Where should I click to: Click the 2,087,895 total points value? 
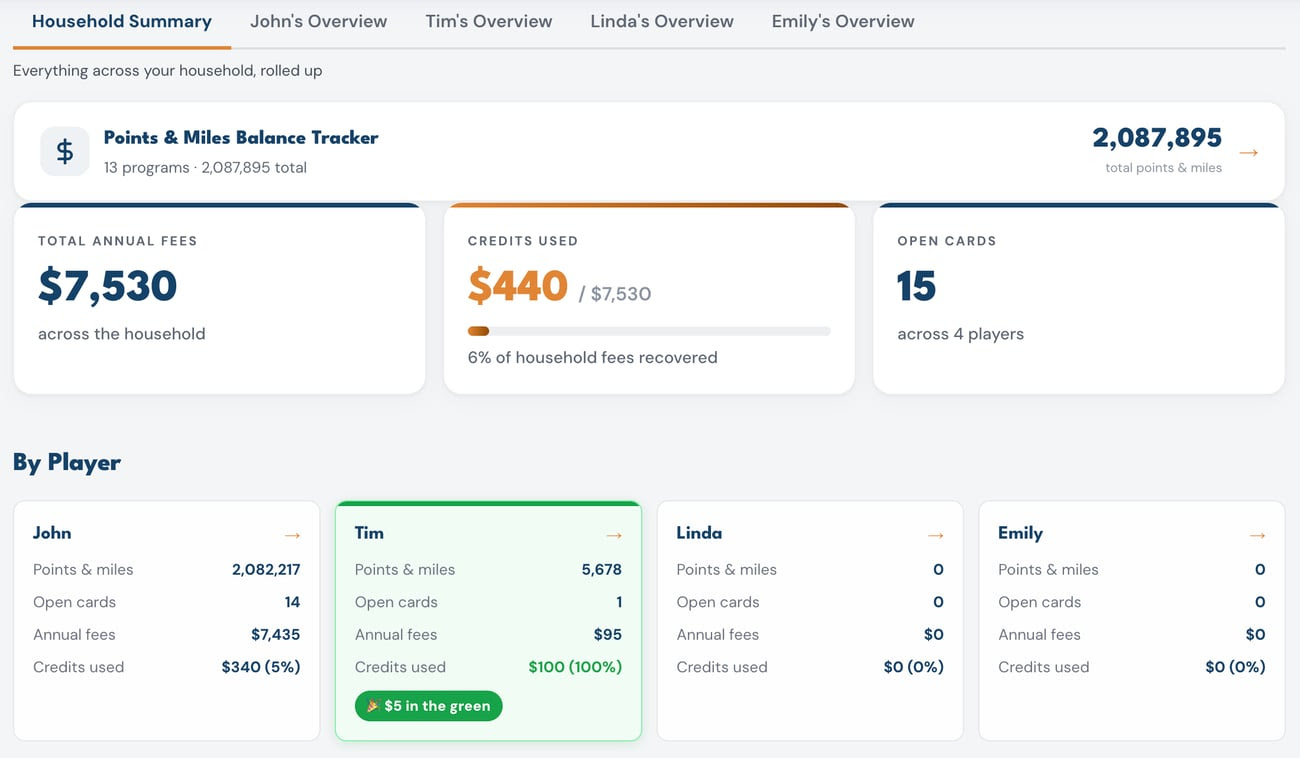point(1157,138)
